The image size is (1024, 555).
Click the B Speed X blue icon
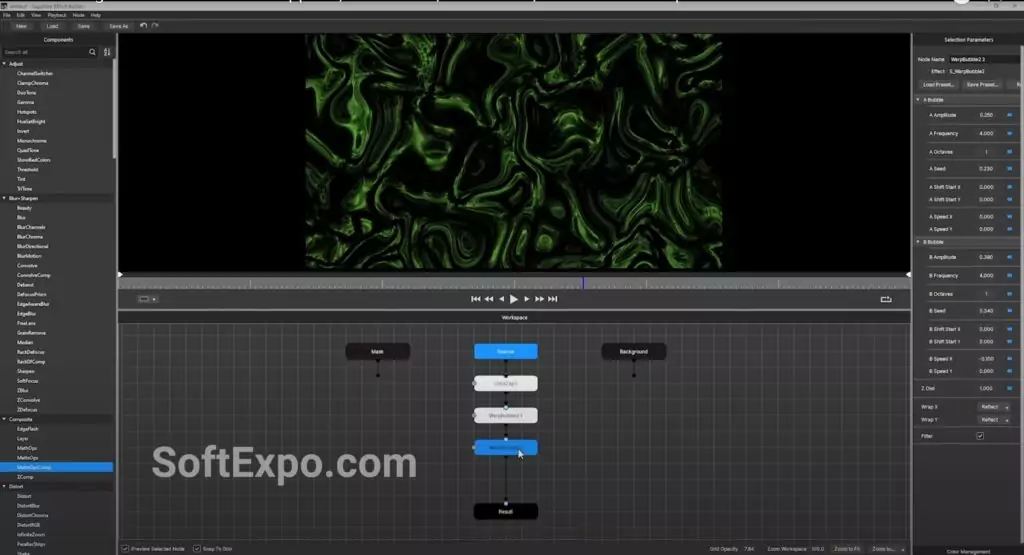point(1009,358)
